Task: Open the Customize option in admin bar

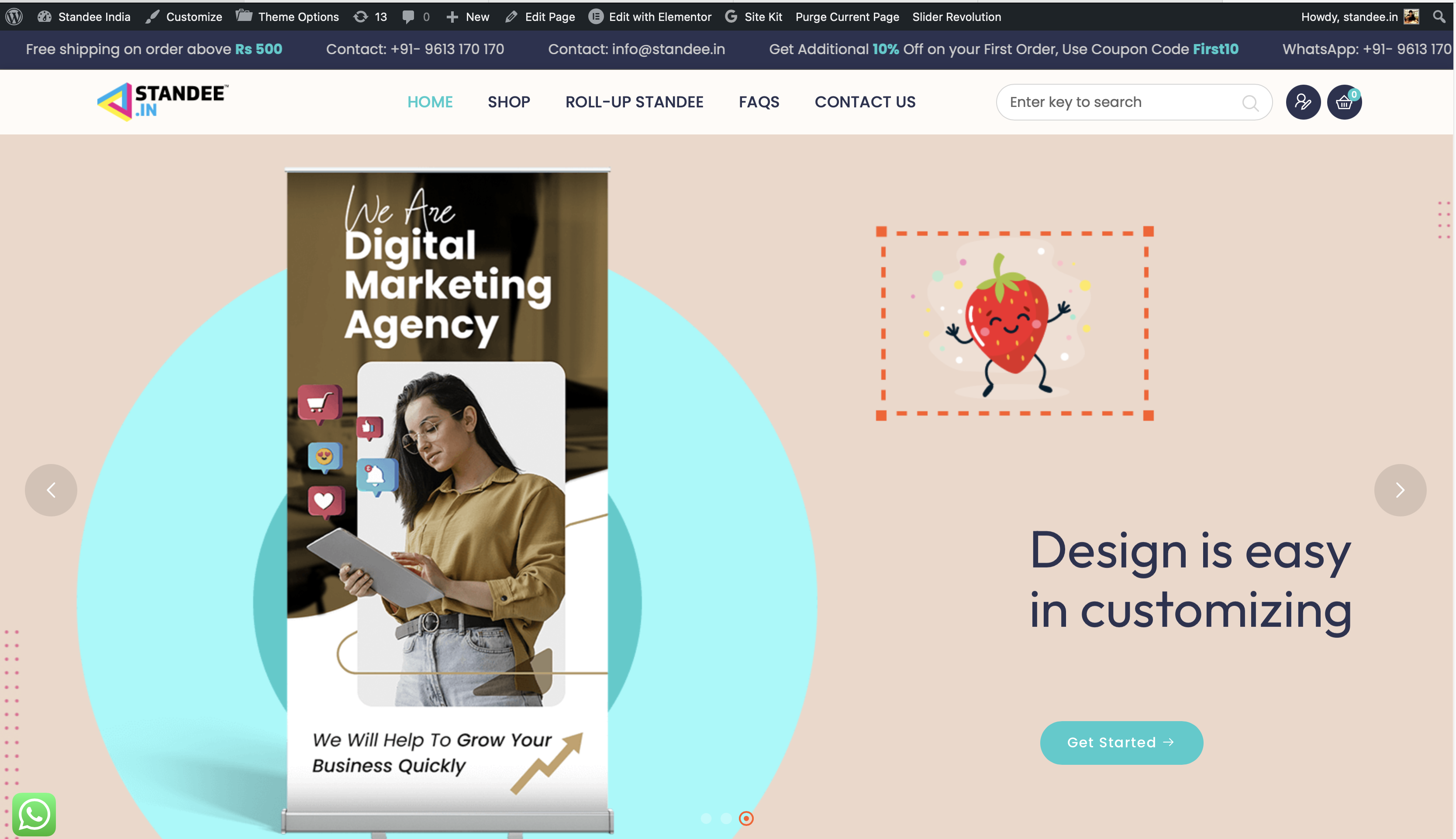Action: coord(184,17)
